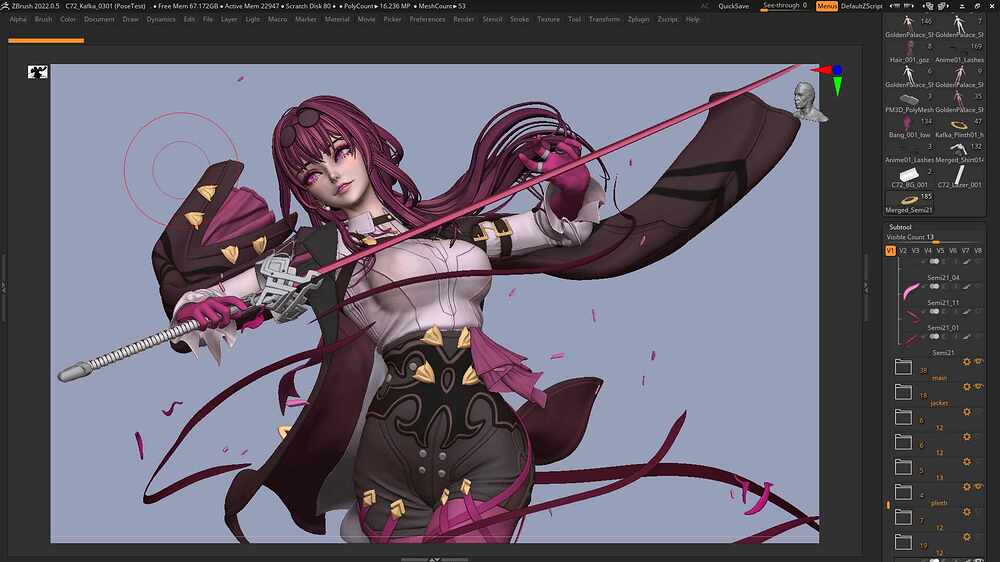Select the Bang_001_low tool icon
The height and width of the screenshot is (562, 1000).
[908, 123]
